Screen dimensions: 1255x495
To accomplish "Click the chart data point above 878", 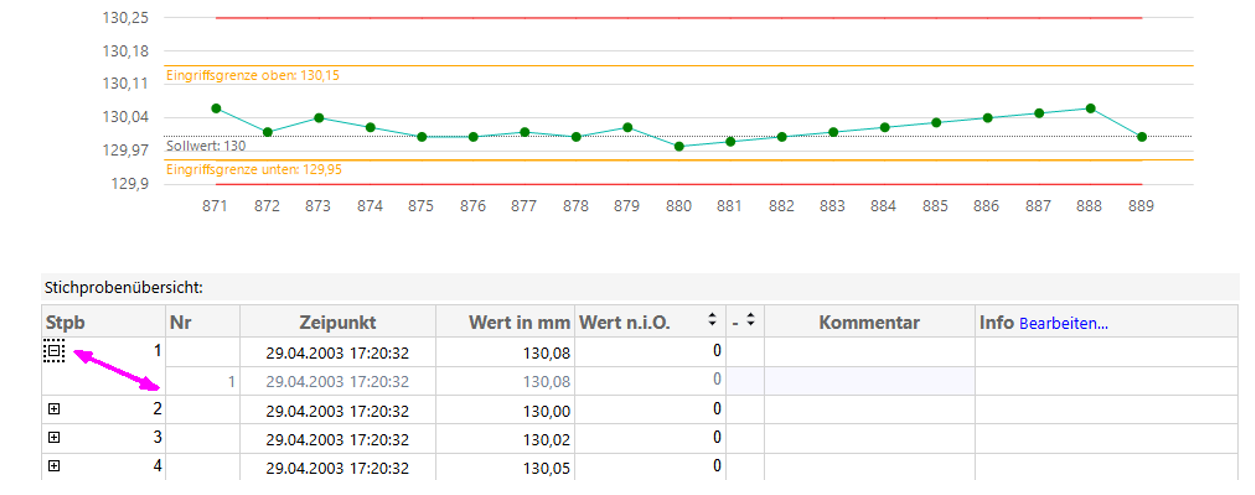I will click(x=576, y=137).
